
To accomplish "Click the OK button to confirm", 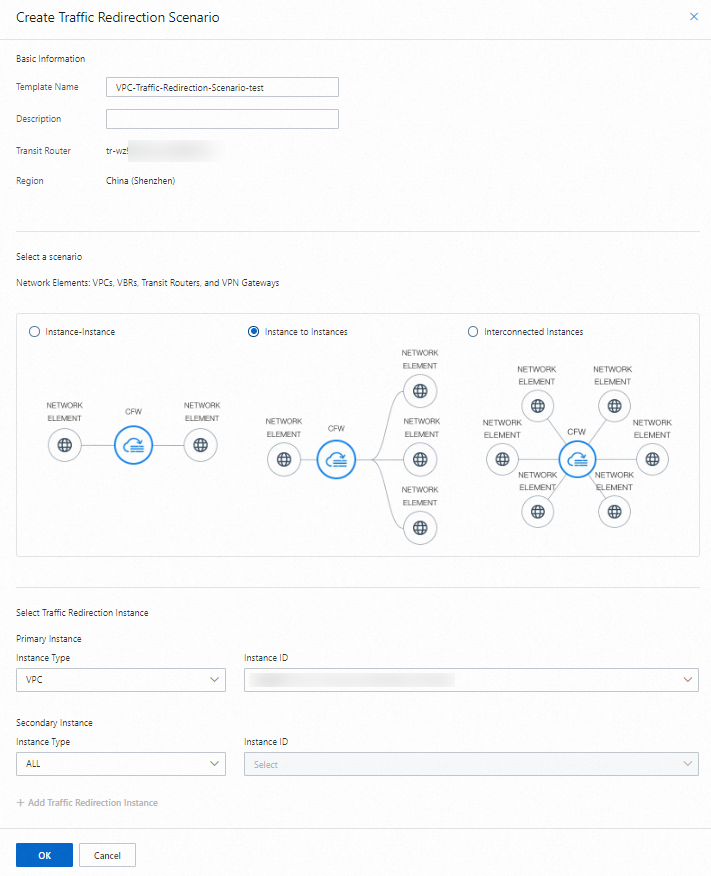I will click(x=44, y=855).
